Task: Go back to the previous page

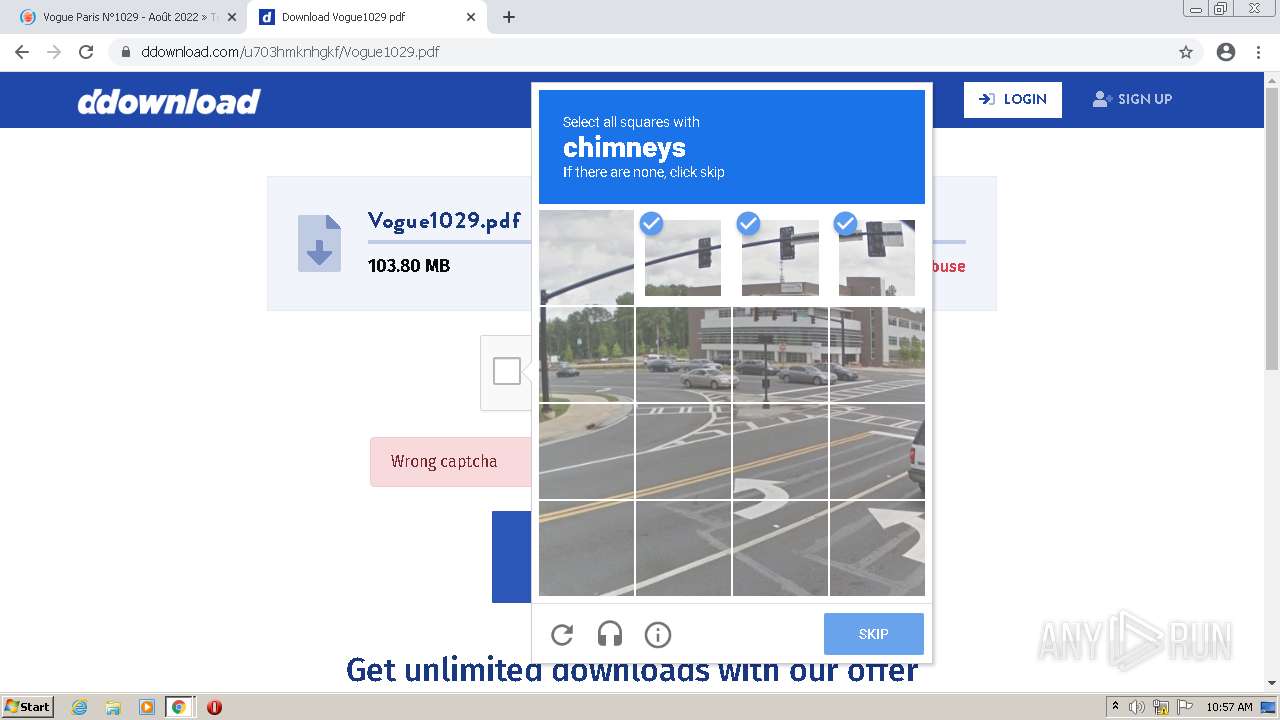Action: coord(22,52)
